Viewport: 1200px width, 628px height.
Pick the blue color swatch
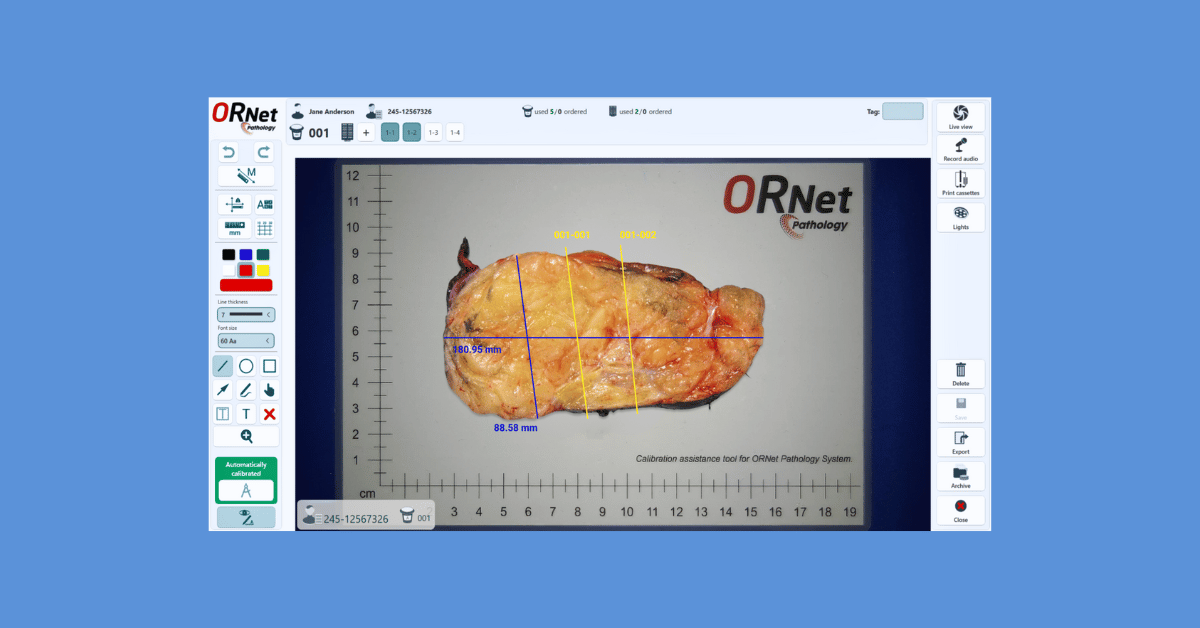click(x=246, y=255)
